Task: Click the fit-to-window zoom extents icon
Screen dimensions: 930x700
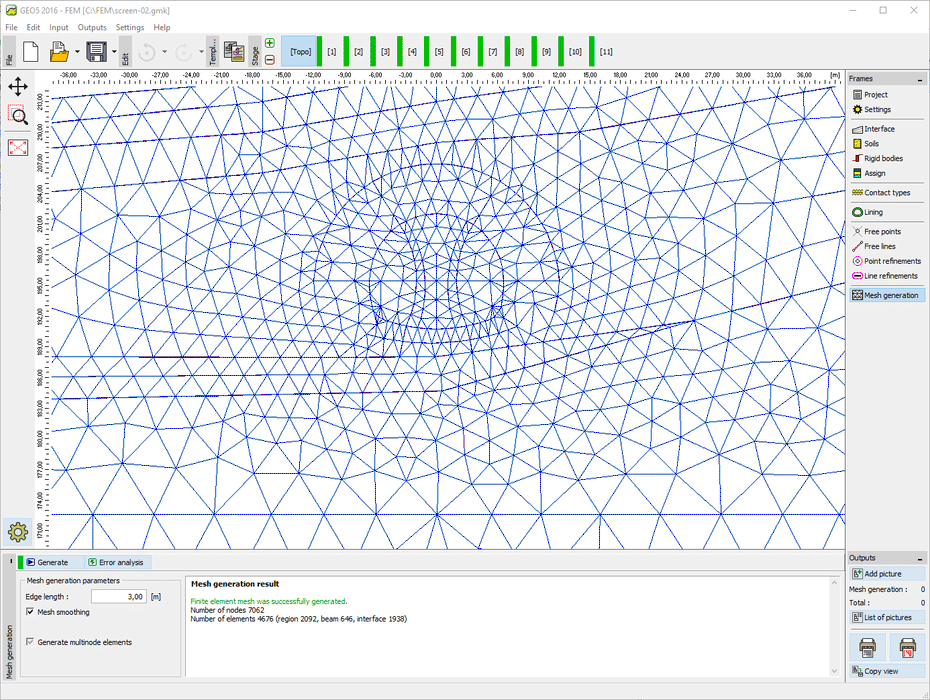Action: [18, 147]
